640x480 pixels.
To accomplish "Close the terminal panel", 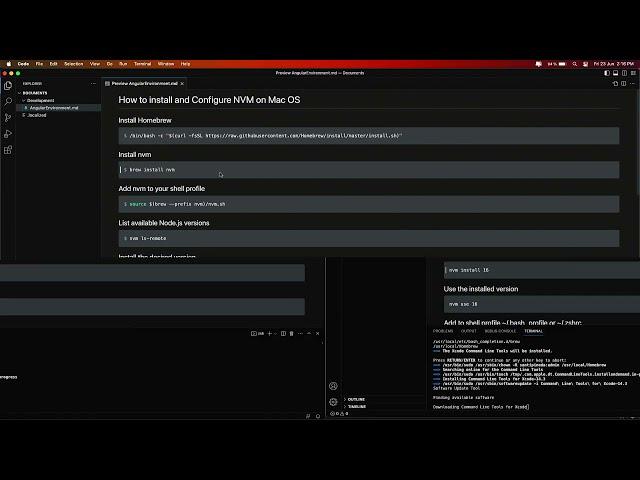I will coord(318,333).
